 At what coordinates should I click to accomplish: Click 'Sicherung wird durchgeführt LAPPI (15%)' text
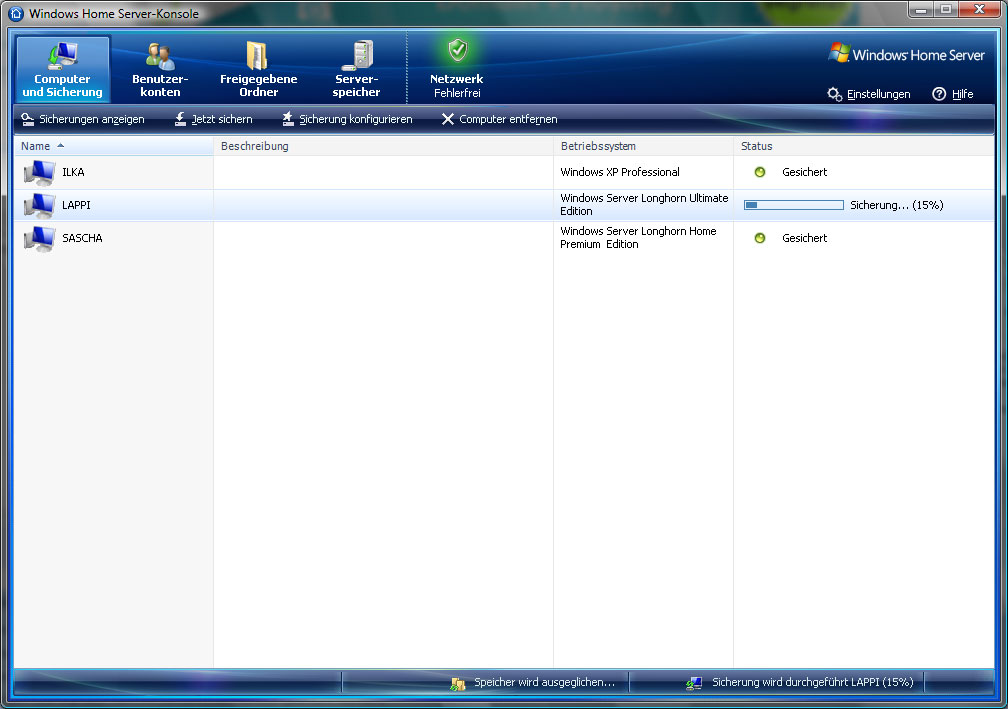[813, 682]
